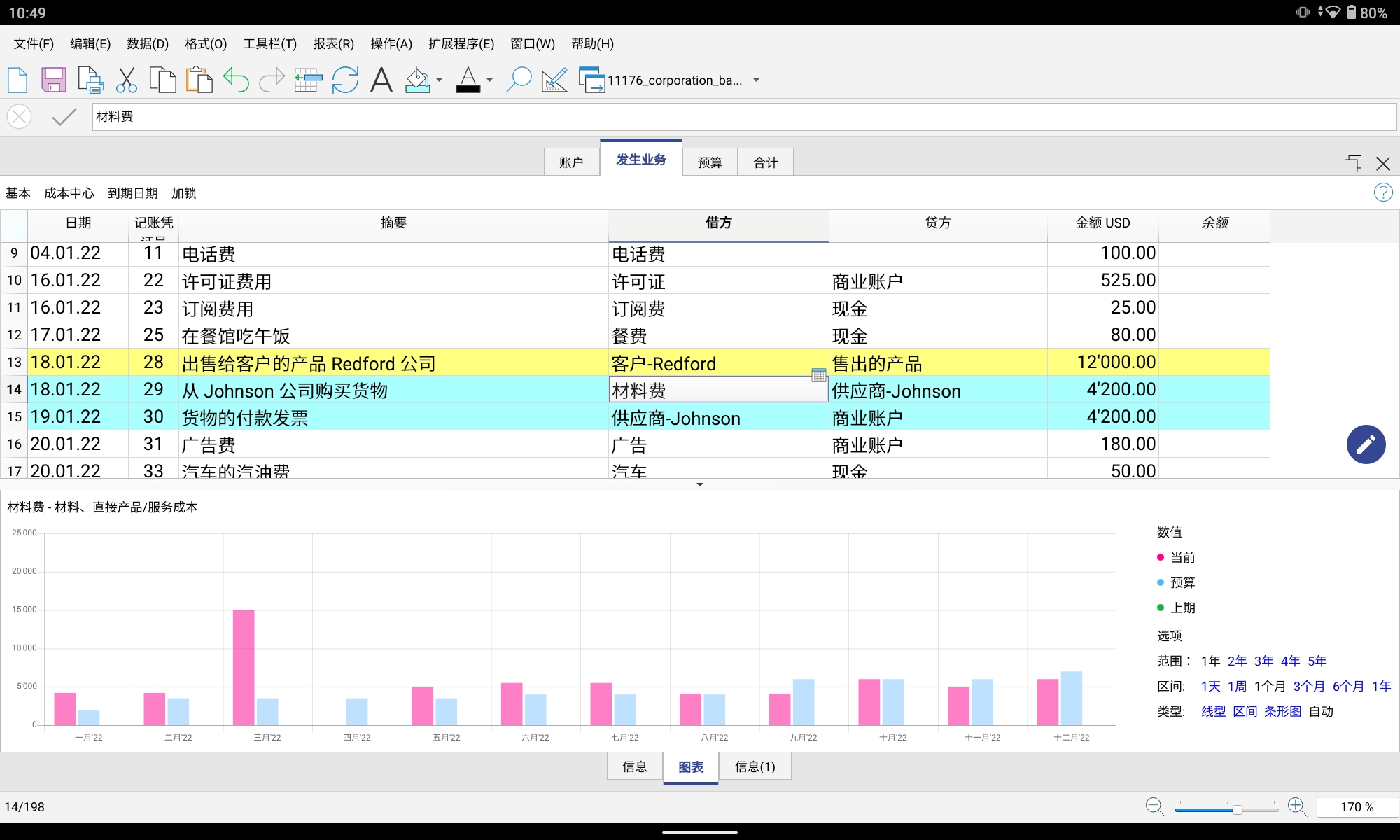Tap the blue floating edit pencil button
Viewport: 1400px width, 840px height.
[1366, 444]
